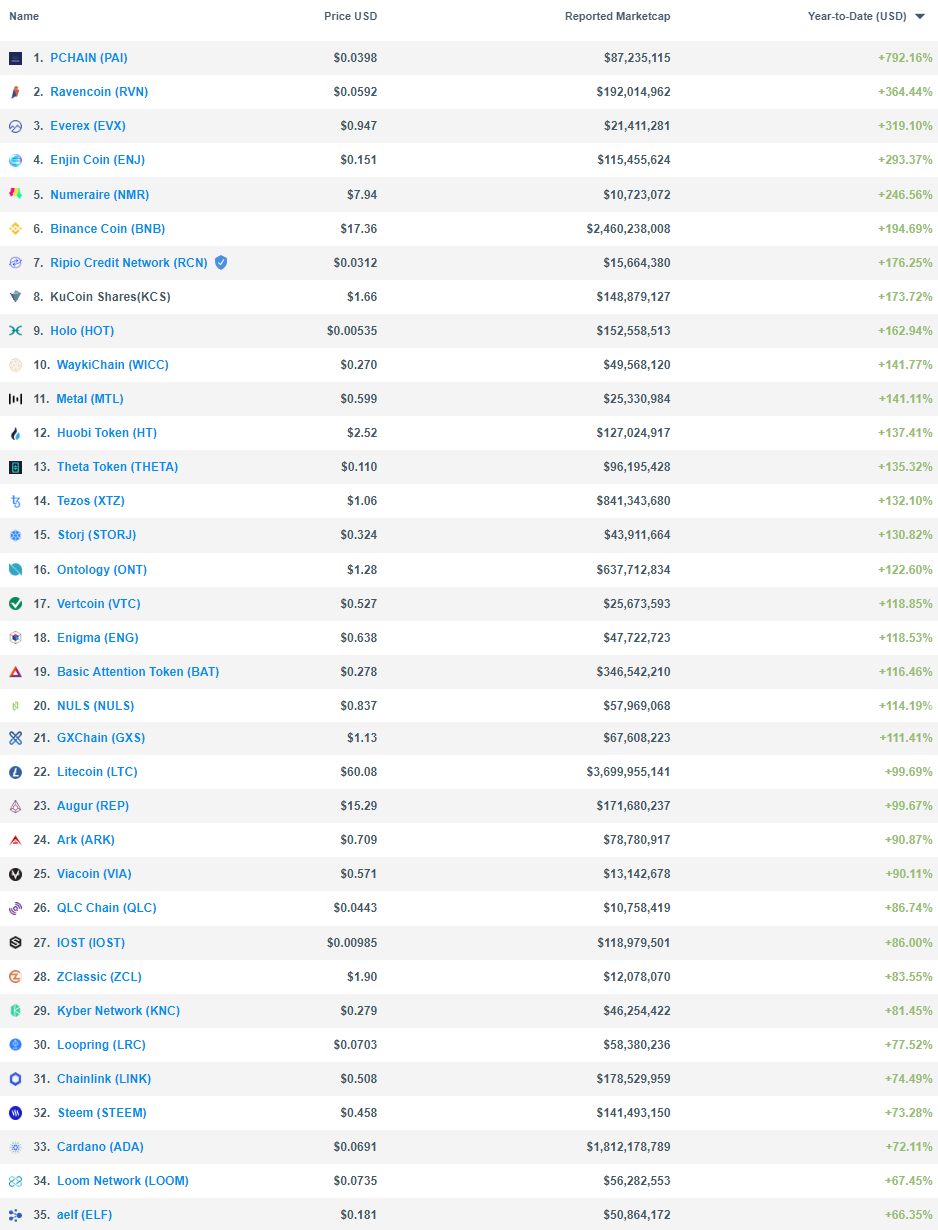This screenshot has height=1230, width=938.
Task: Click the Viacoin logo icon
Action: tap(15, 874)
